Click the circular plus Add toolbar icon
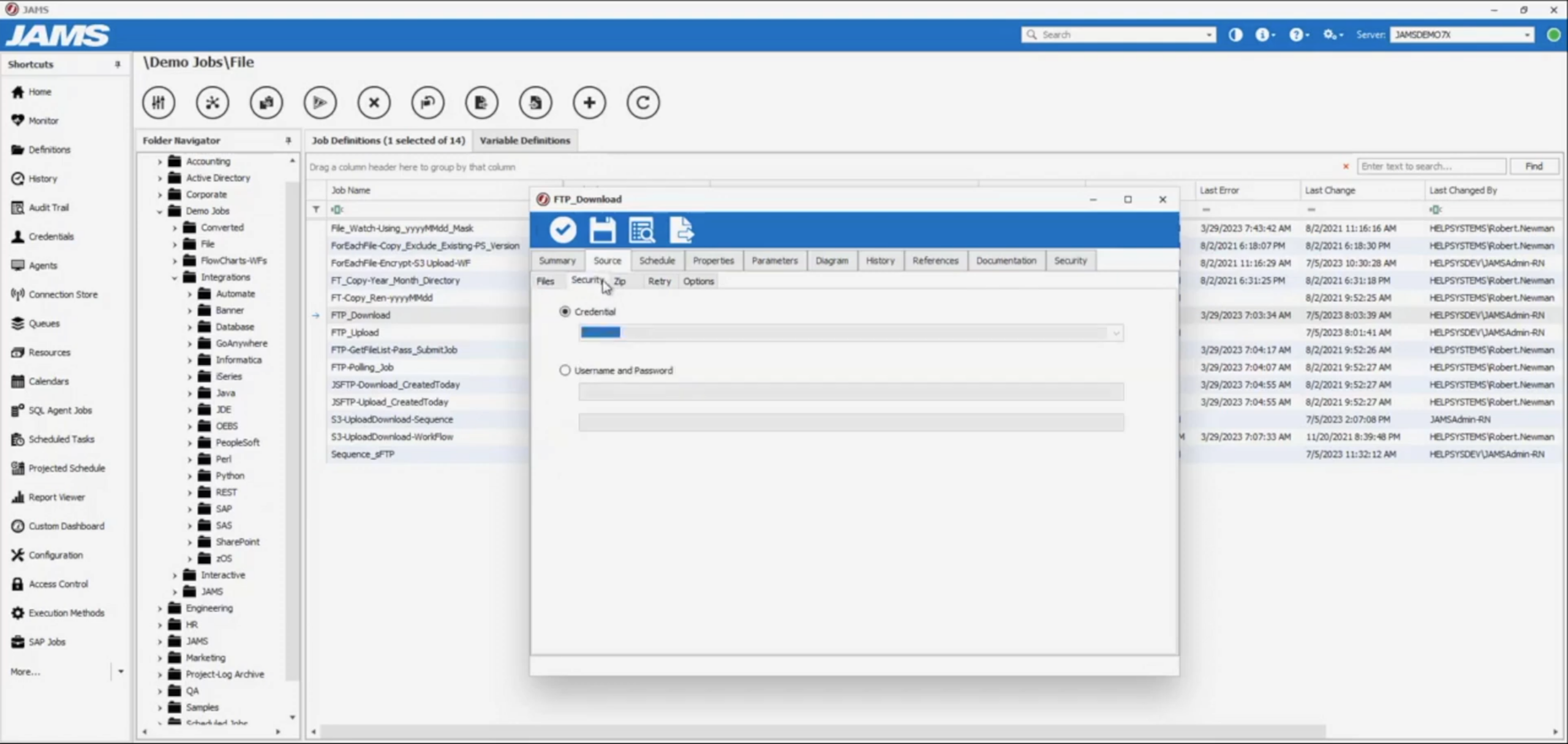 pos(589,102)
